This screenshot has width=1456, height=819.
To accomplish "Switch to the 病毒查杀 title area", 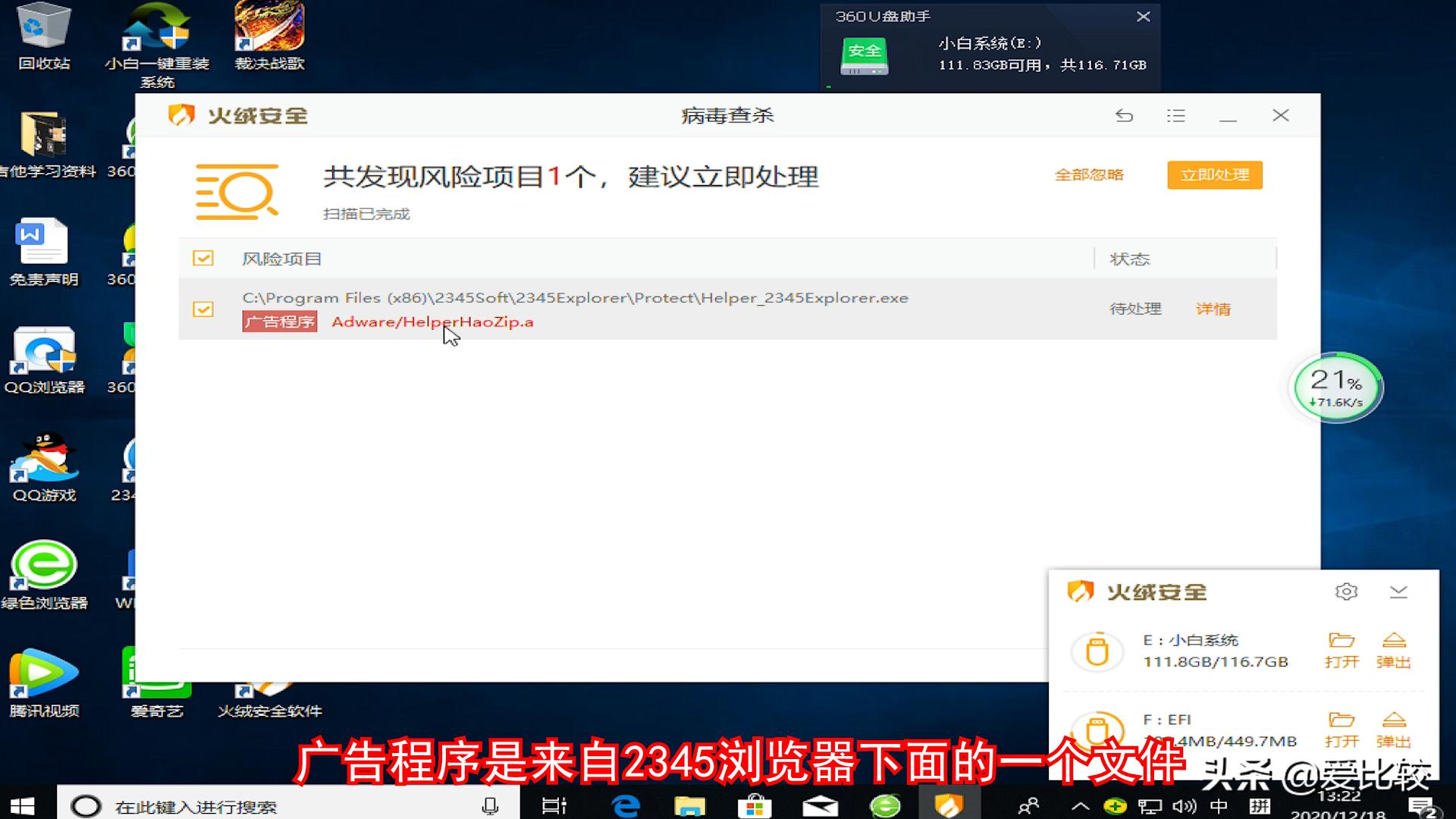I will [726, 115].
